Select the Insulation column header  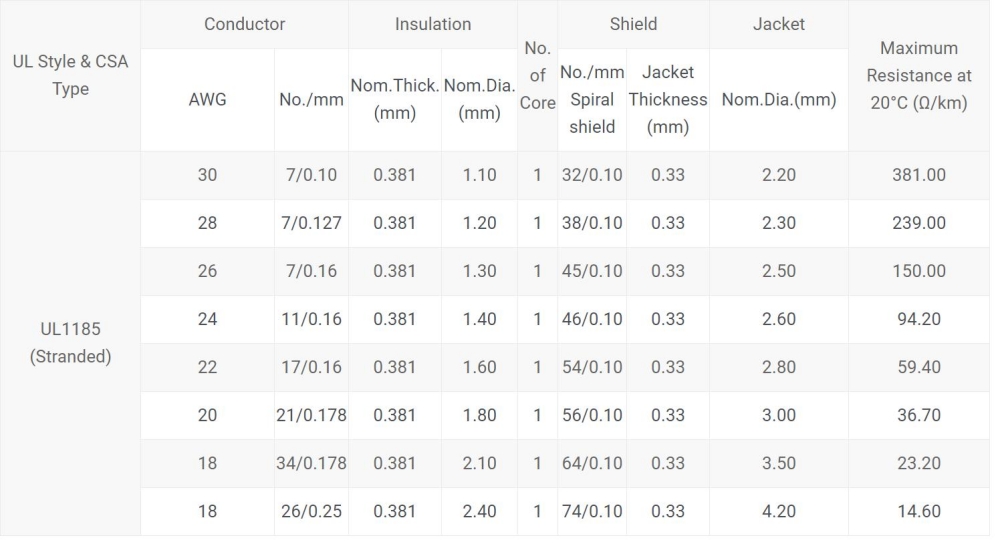[x=432, y=24]
